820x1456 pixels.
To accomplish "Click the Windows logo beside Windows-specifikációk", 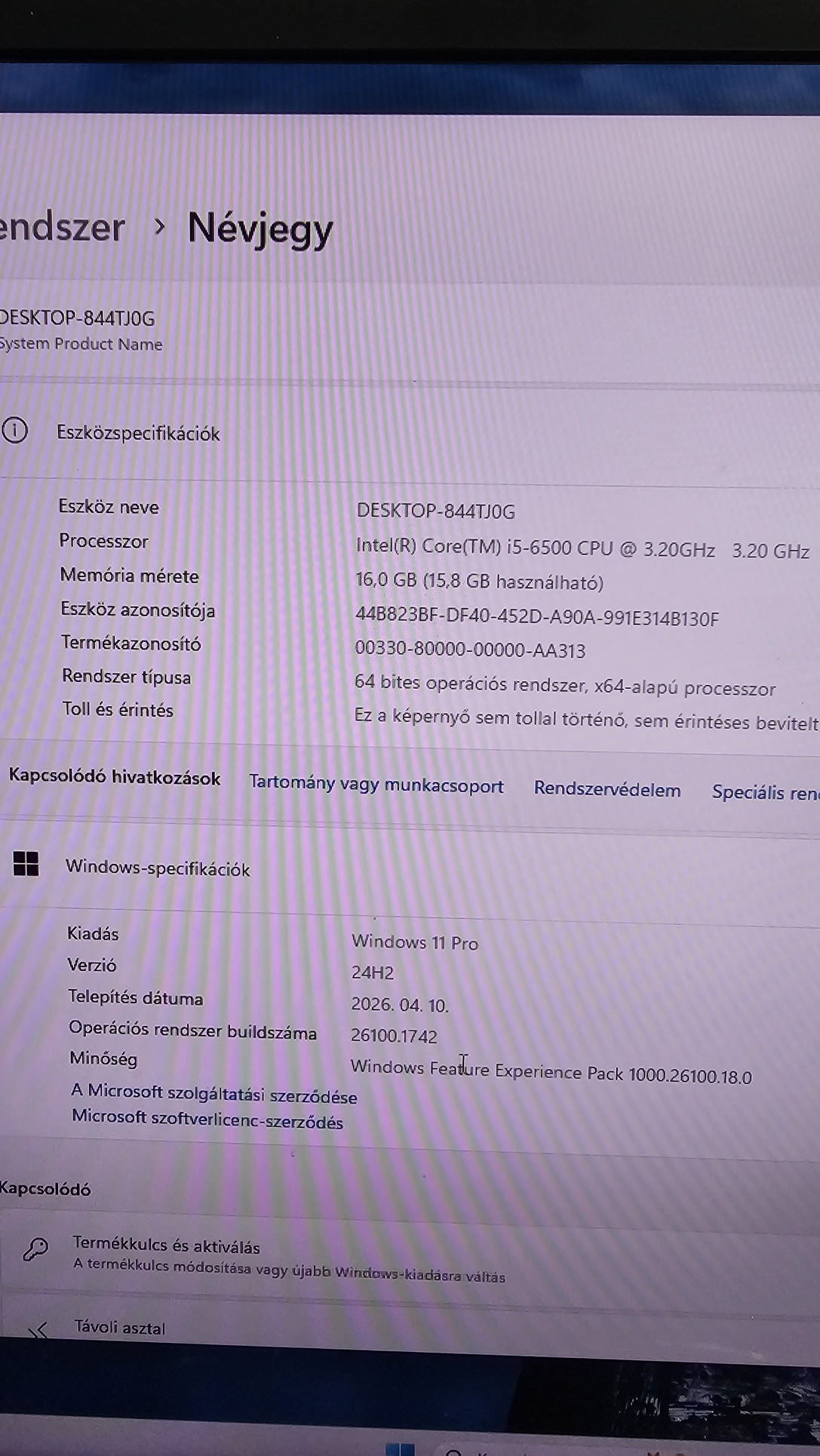I will pyautogui.click(x=26, y=865).
